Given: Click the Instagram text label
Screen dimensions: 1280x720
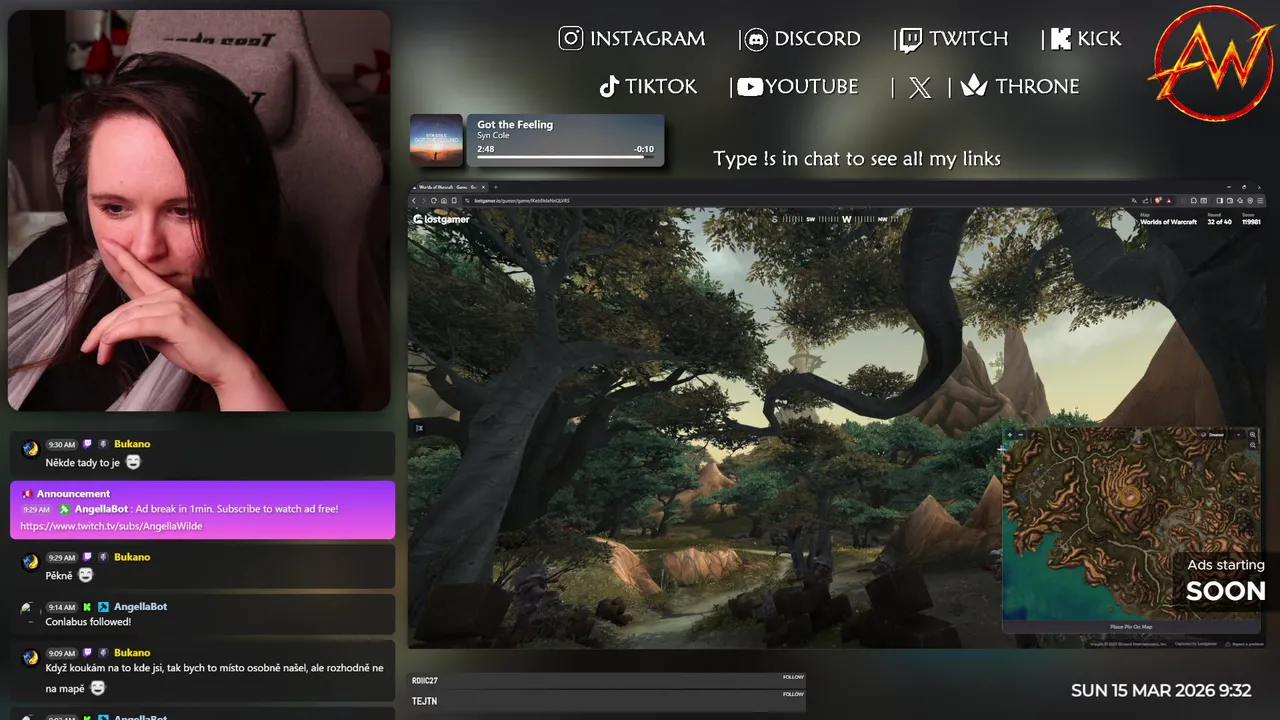Looking at the screenshot, I should tap(647, 39).
